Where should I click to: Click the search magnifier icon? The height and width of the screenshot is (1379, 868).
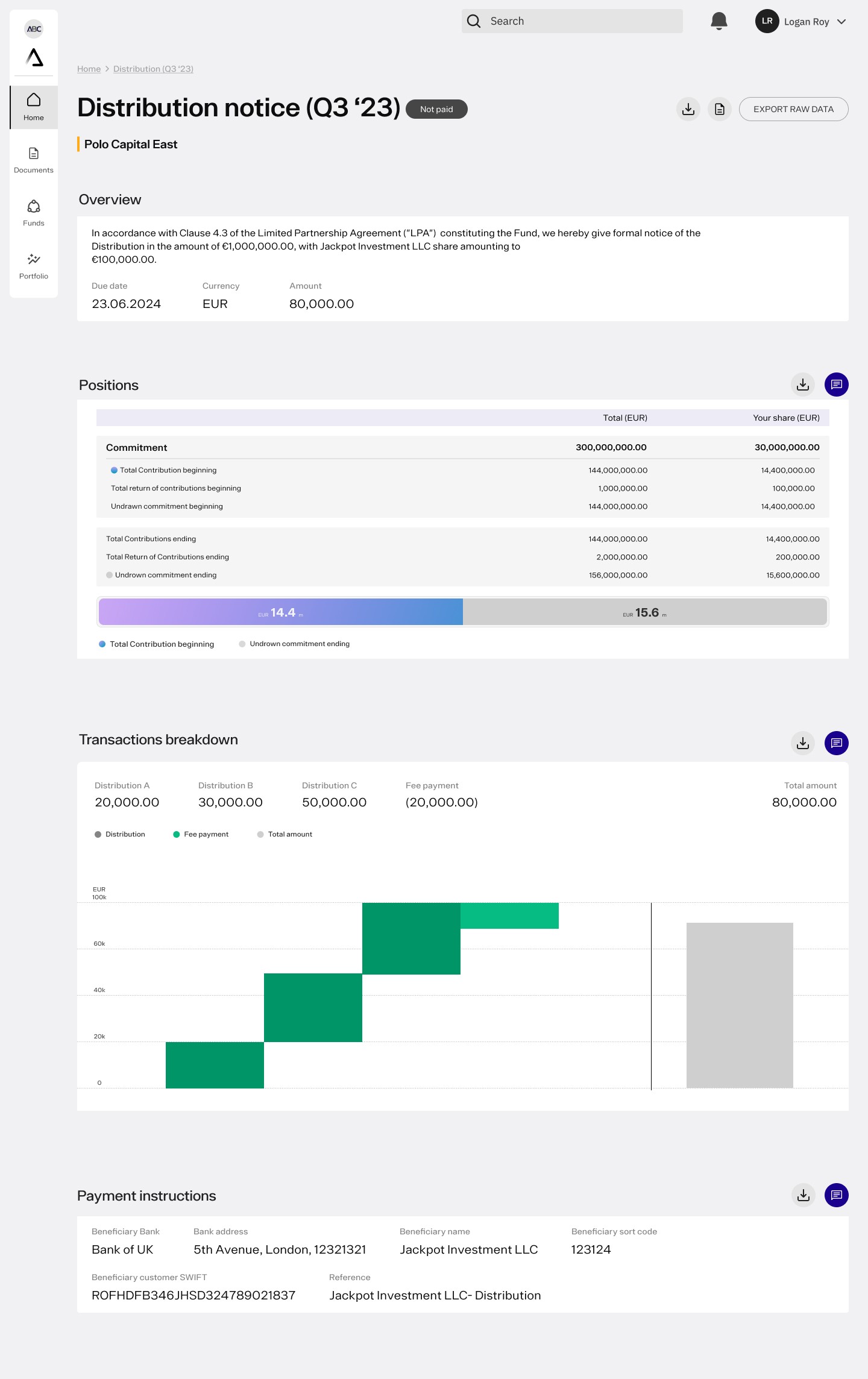(474, 21)
